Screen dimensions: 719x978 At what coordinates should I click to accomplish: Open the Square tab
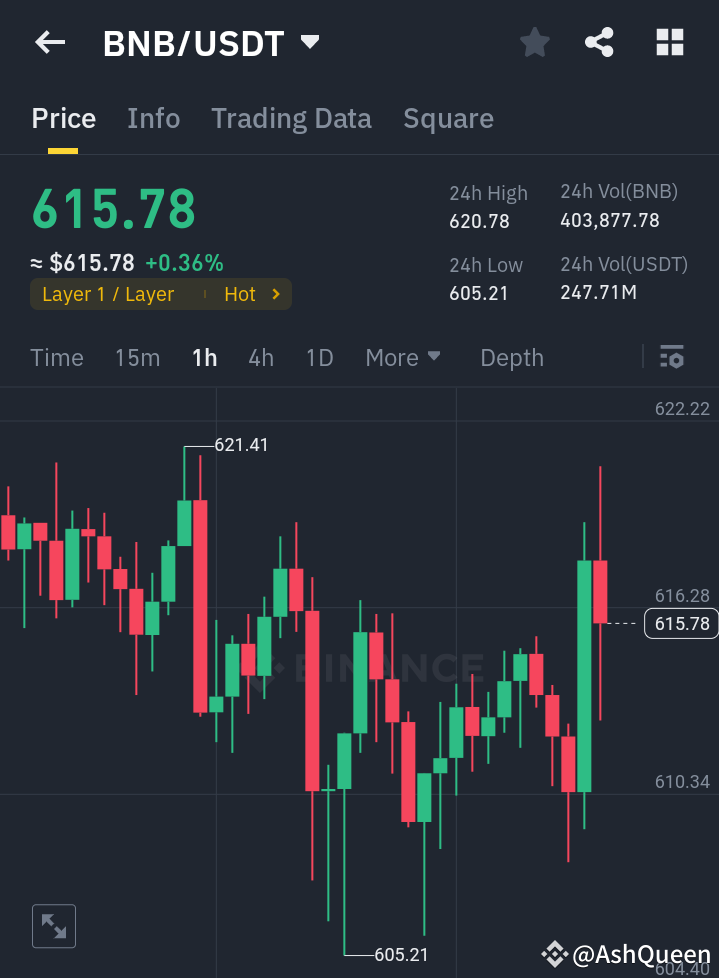click(448, 118)
